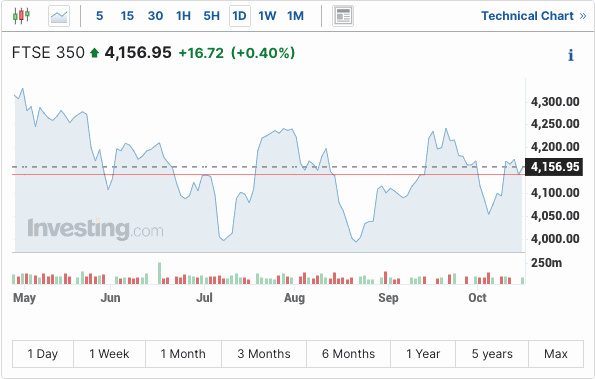Click the Aug axis label

pyautogui.click(x=294, y=298)
